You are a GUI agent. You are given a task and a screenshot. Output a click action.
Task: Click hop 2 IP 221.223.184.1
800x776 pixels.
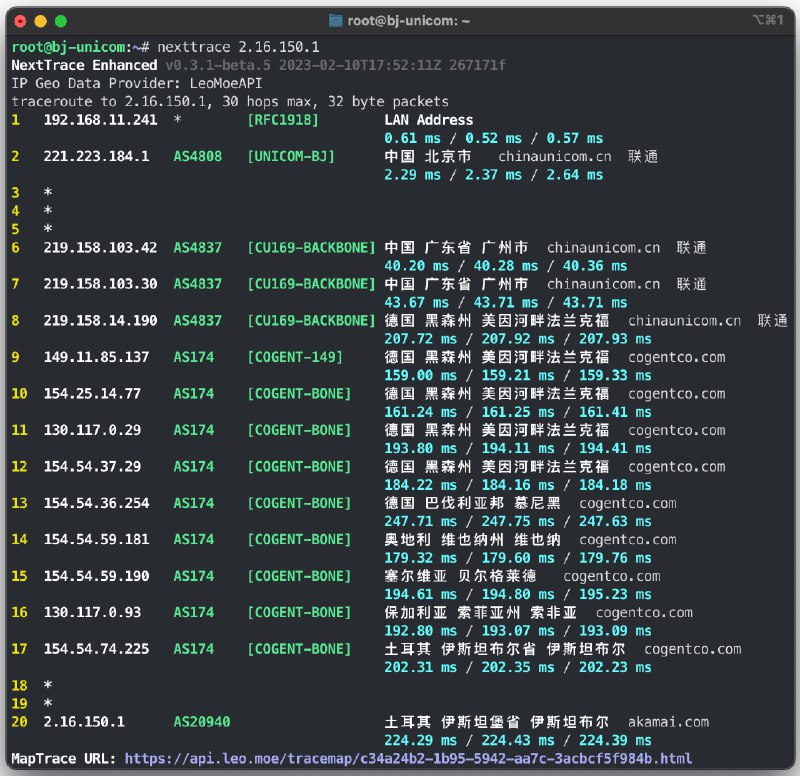pyautogui.click(x=96, y=157)
